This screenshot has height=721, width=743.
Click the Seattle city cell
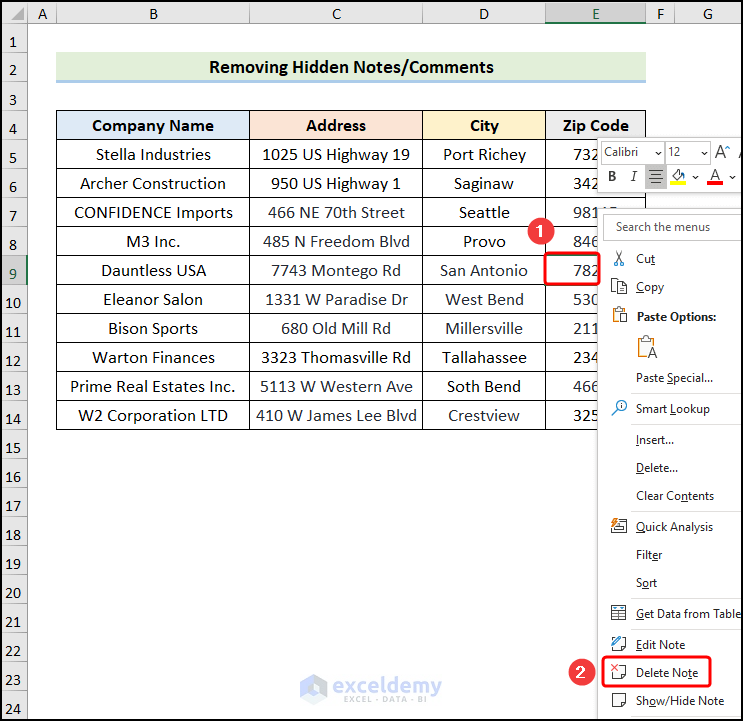[484, 212]
